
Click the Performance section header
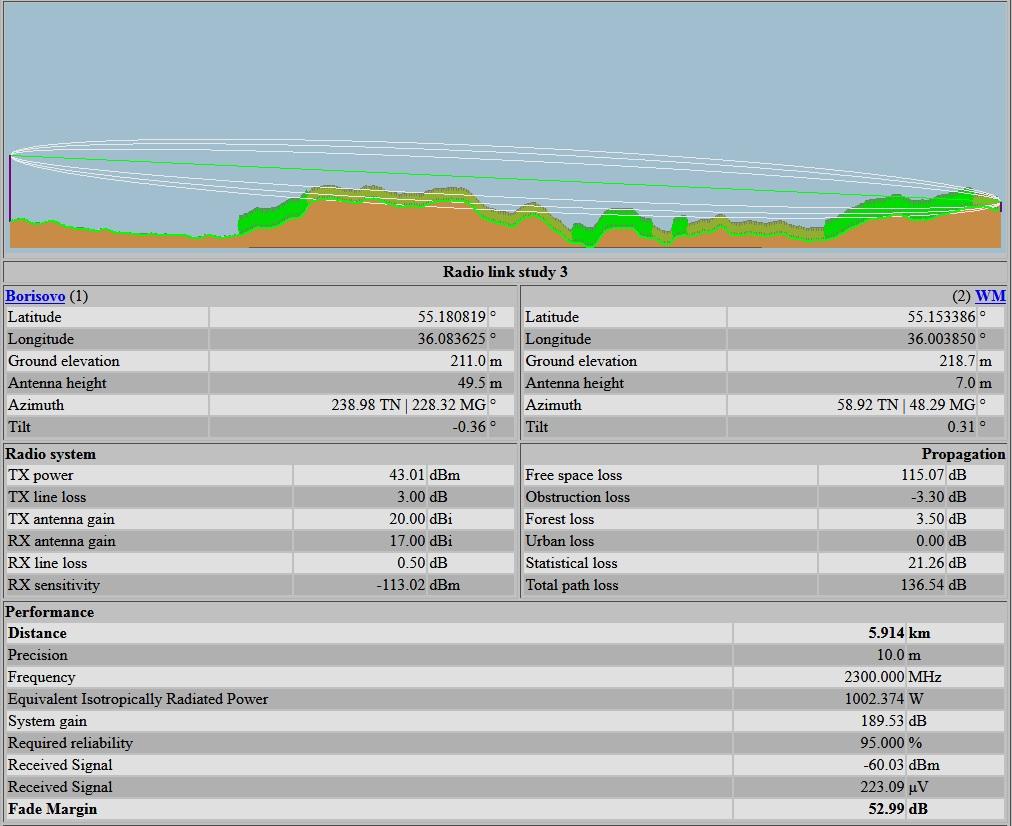(x=50, y=612)
